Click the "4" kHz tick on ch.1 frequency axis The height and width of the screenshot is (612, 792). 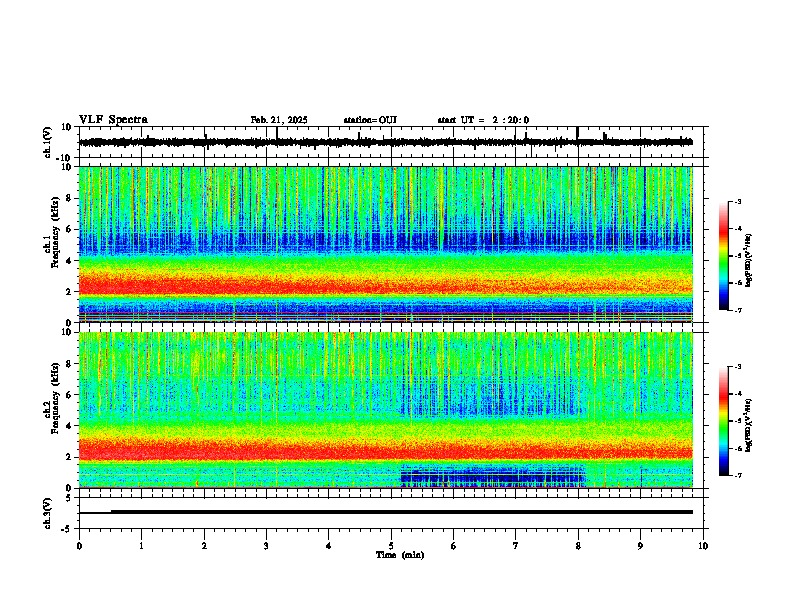tap(70, 261)
